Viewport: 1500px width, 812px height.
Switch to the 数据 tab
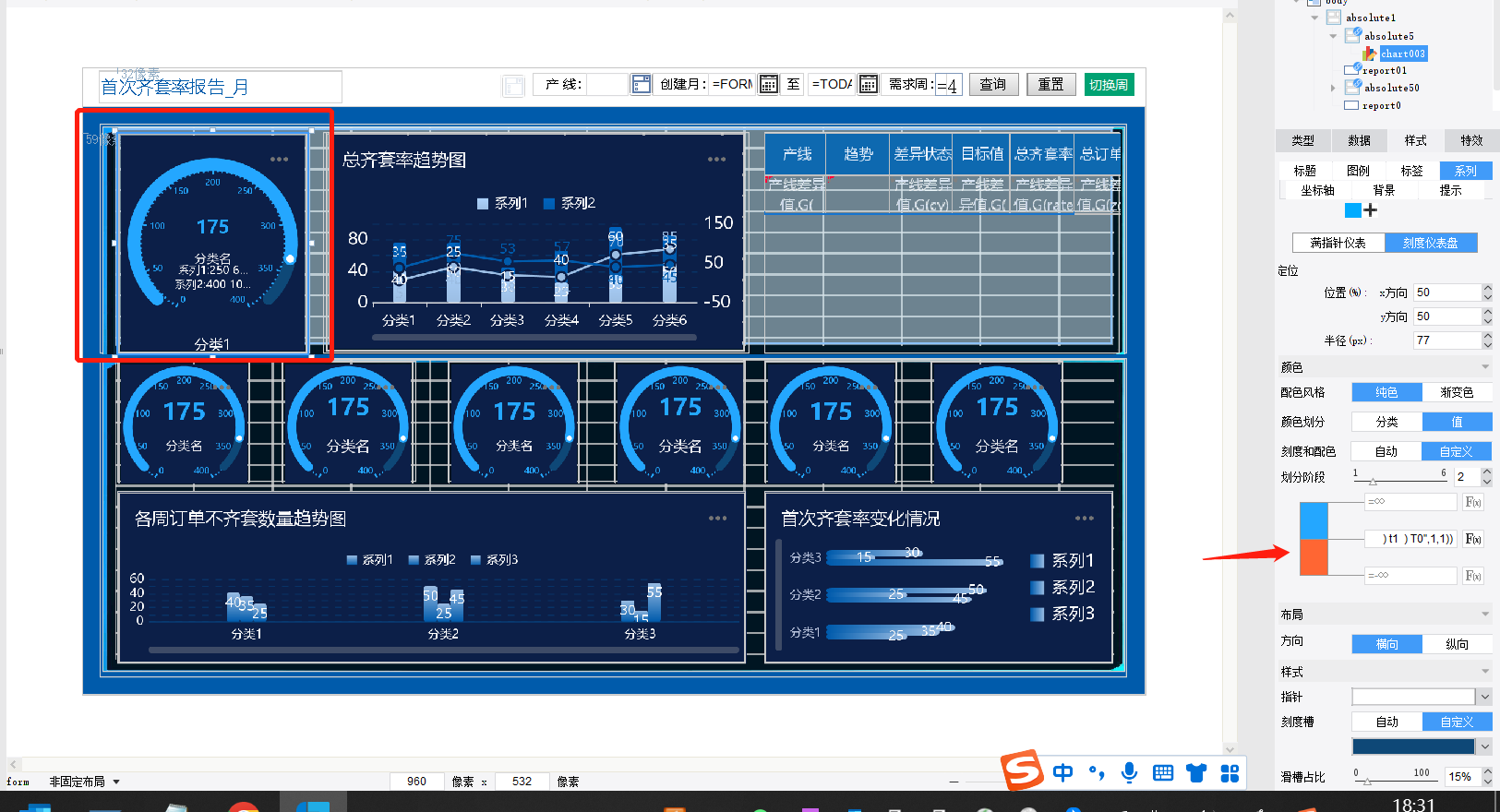point(1359,141)
